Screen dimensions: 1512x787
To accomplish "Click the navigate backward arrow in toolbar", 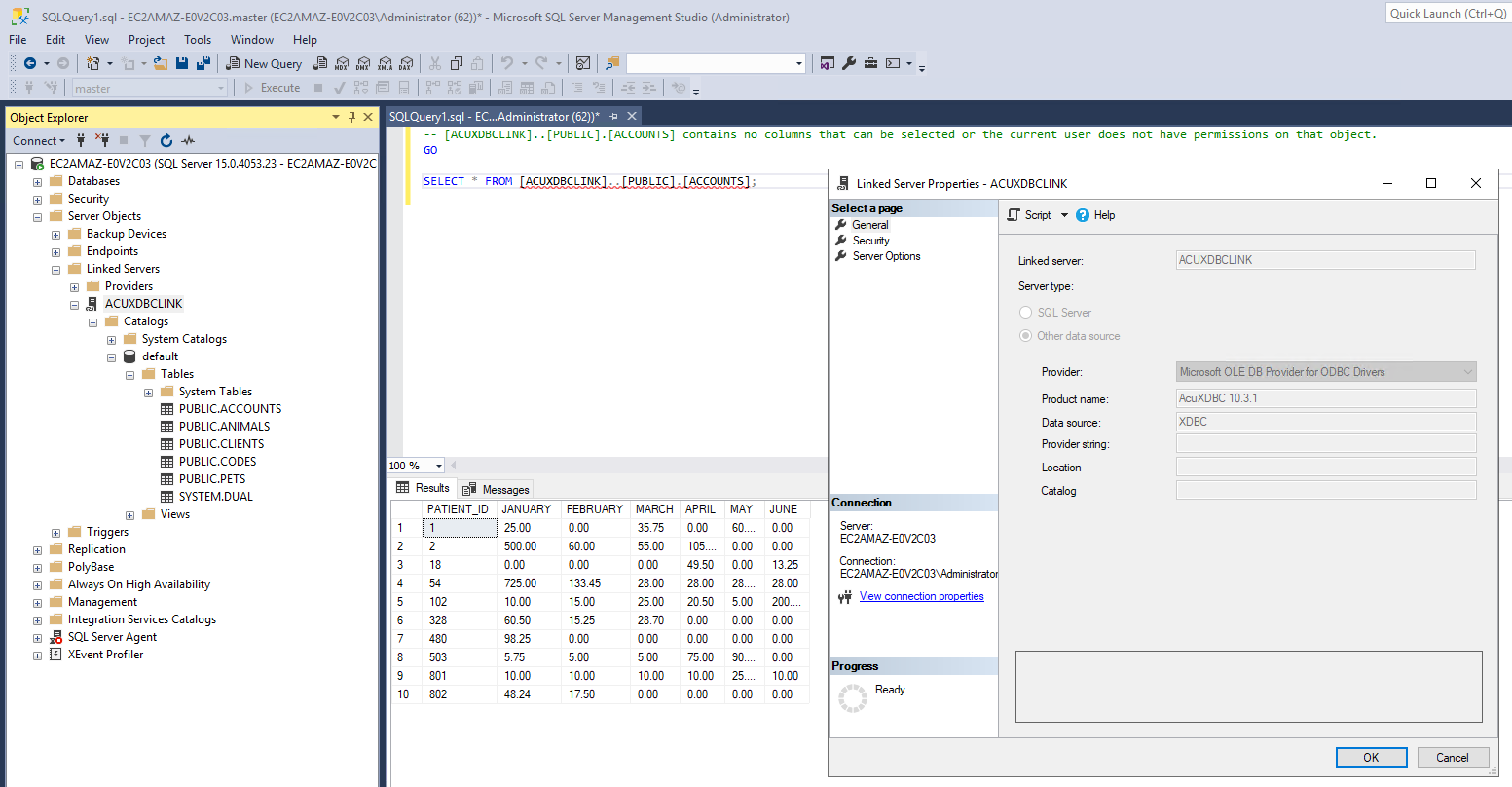I will pyautogui.click(x=30, y=63).
